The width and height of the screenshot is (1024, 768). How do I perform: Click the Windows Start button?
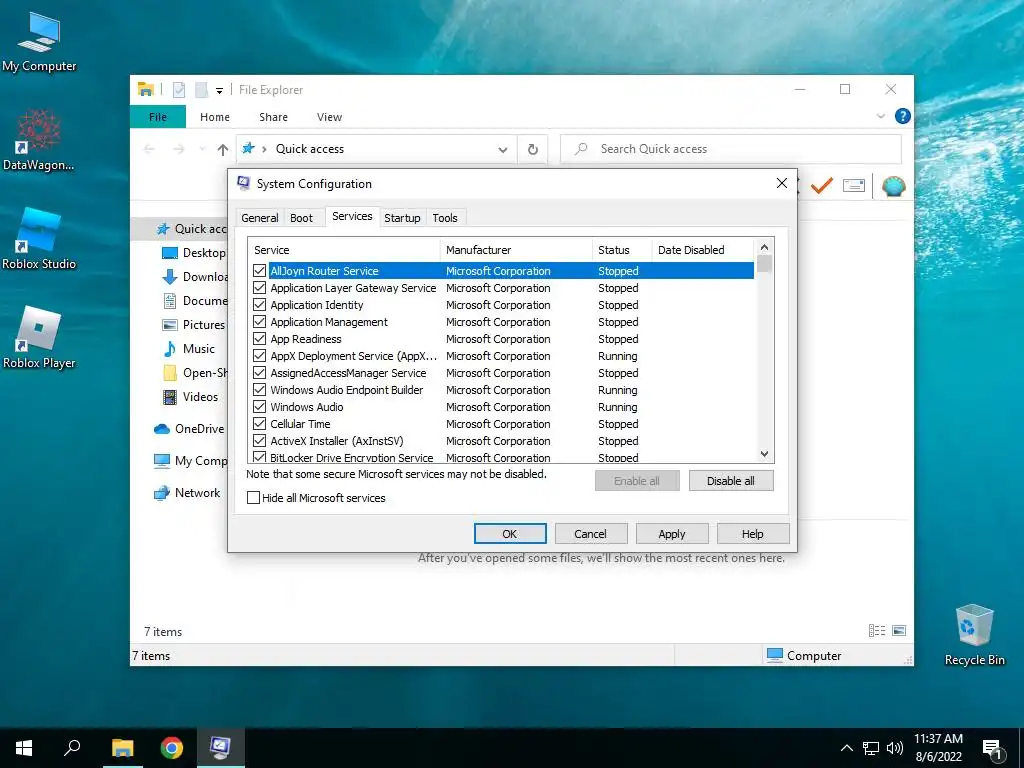coord(24,748)
